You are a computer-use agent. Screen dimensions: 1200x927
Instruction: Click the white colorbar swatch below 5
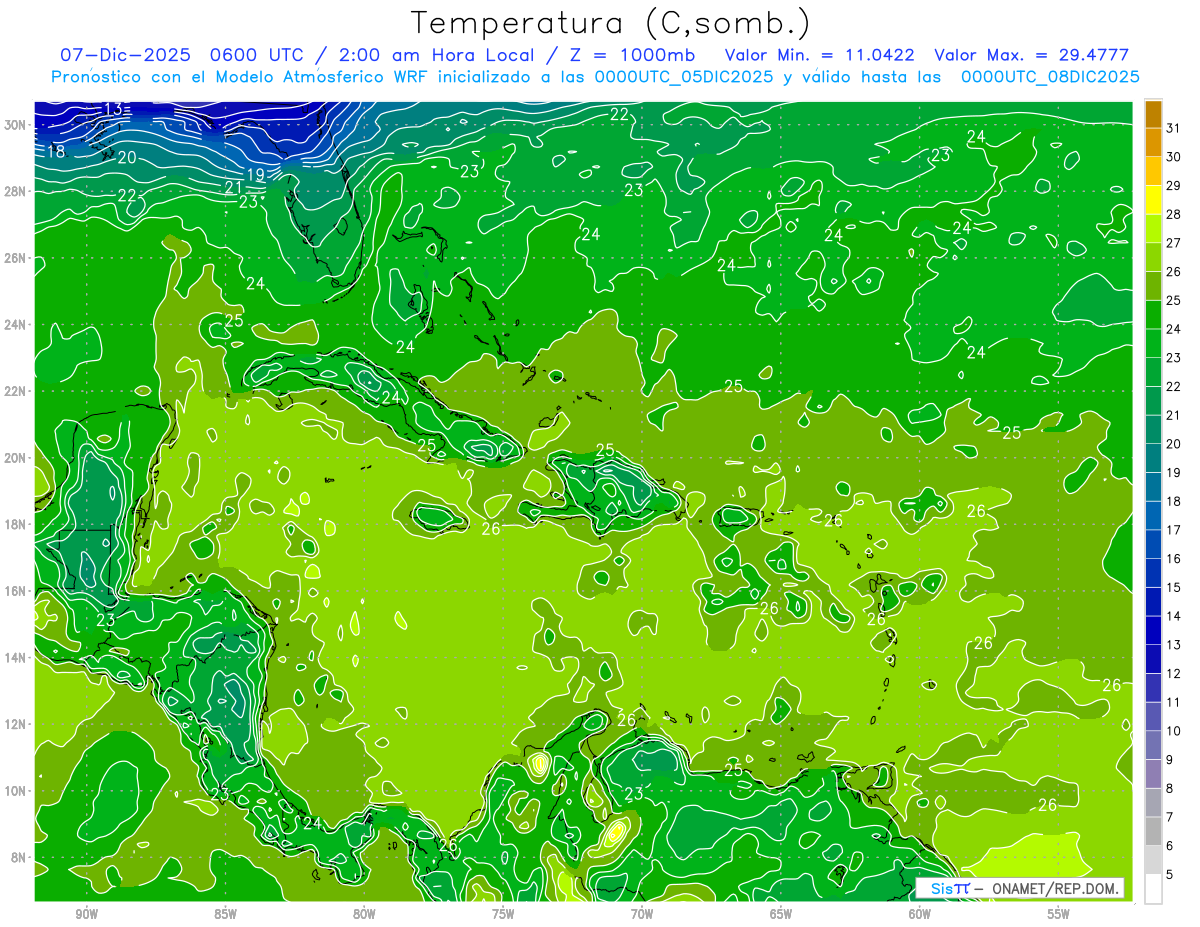pos(1153,889)
